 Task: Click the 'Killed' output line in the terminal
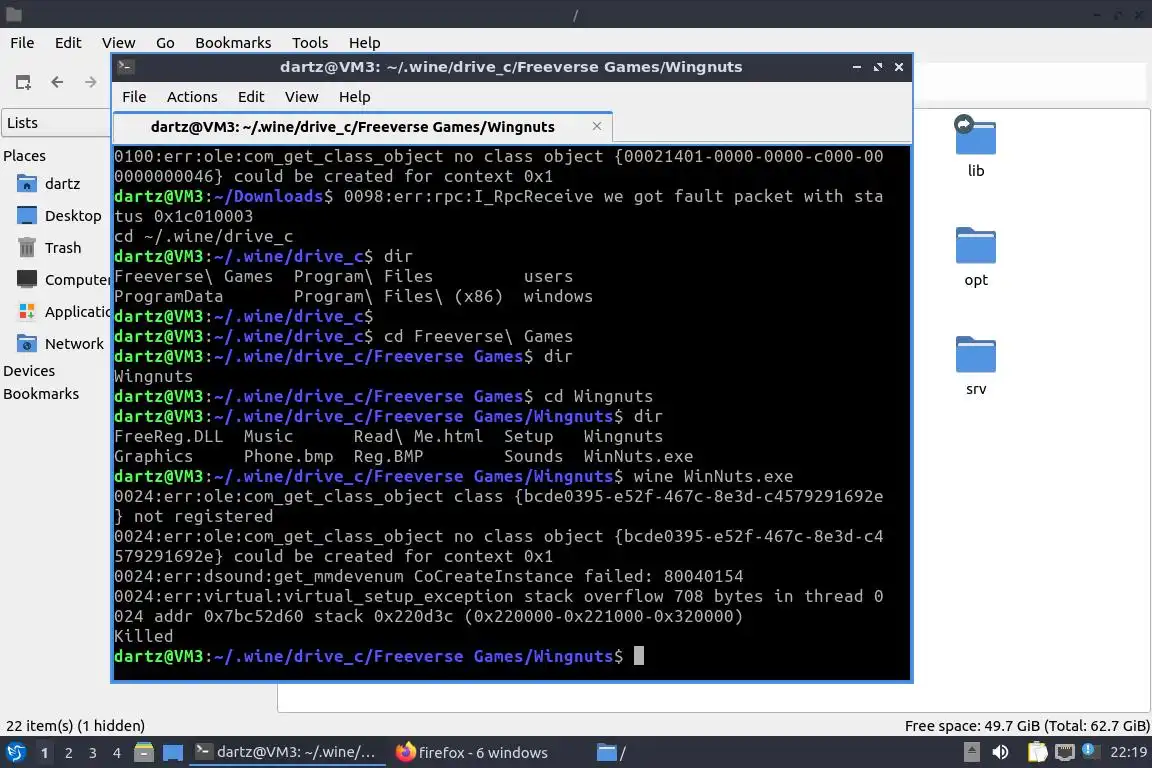pos(144,636)
